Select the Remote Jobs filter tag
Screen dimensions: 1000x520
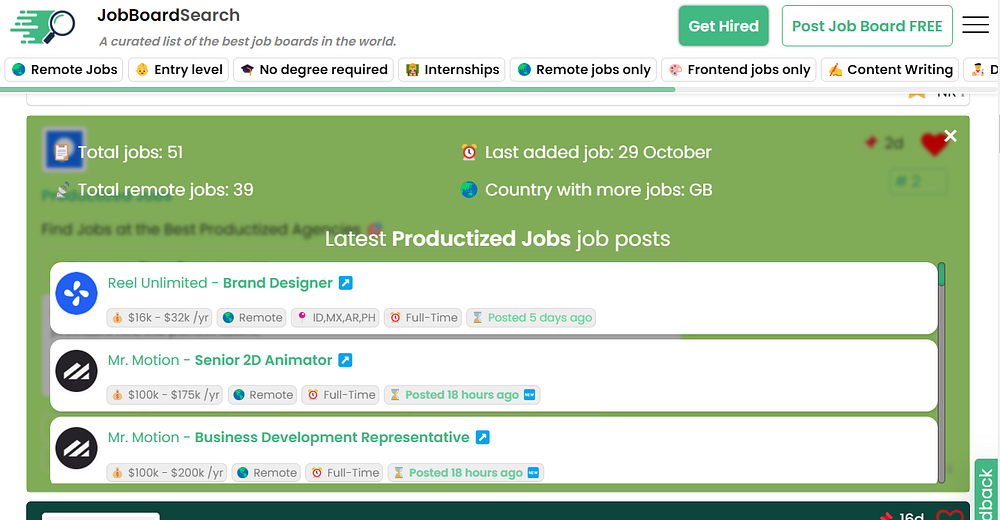point(64,70)
